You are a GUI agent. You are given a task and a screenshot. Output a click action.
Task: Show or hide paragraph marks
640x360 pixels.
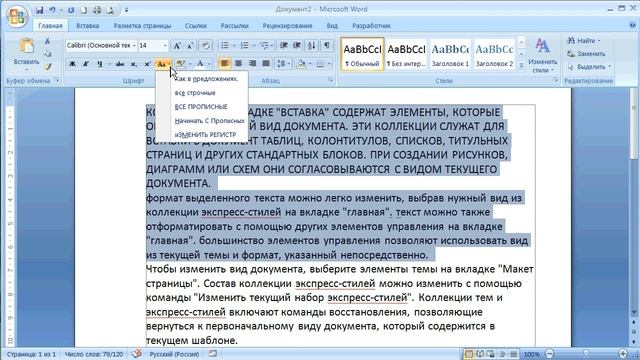click(x=327, y=46)
